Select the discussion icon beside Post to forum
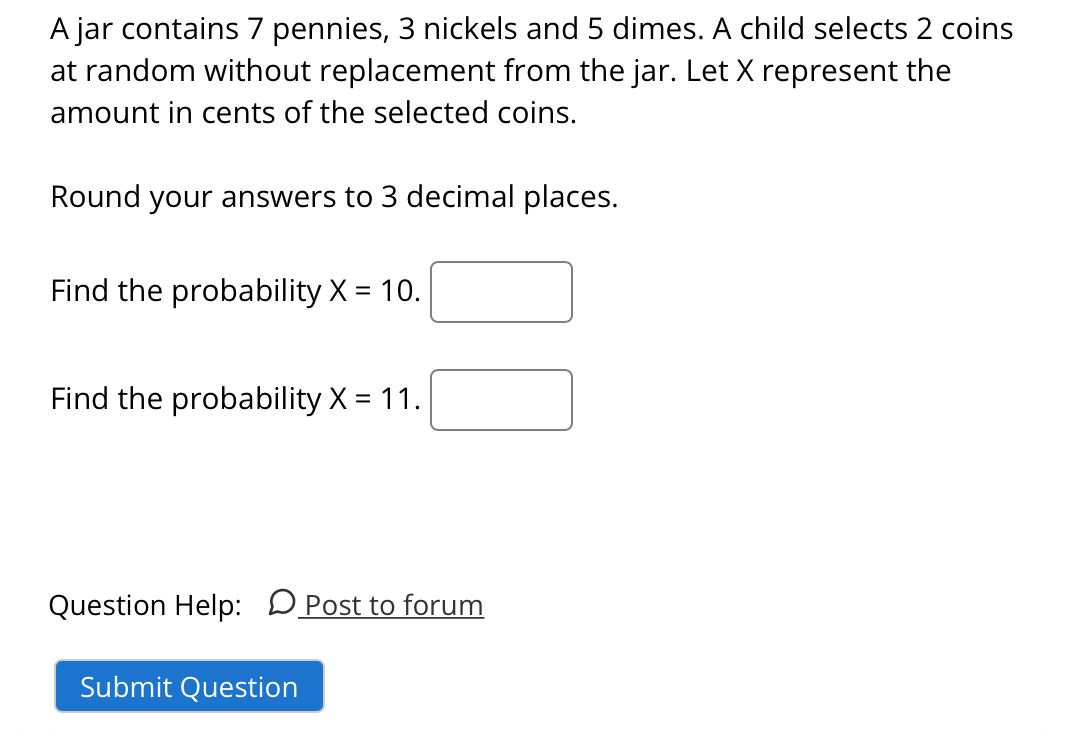 coord(283,604)
